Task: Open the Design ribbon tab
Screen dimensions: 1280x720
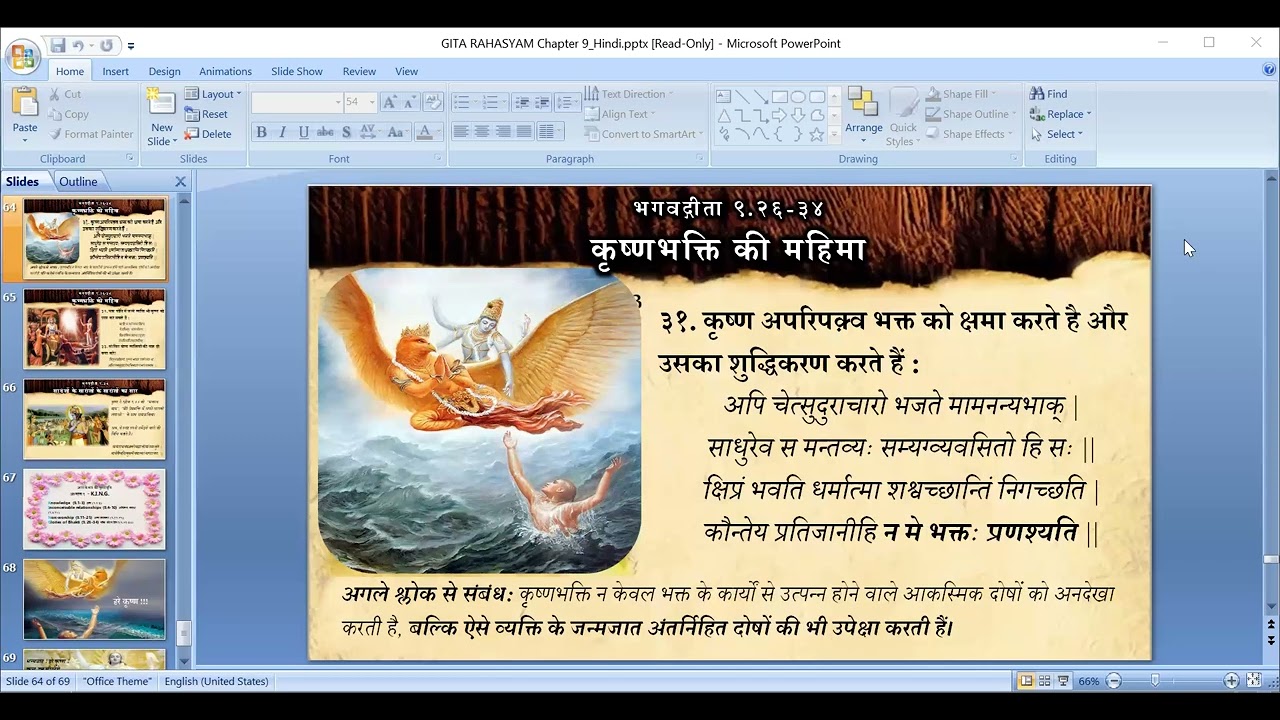Action: click(x=164, y=71)
